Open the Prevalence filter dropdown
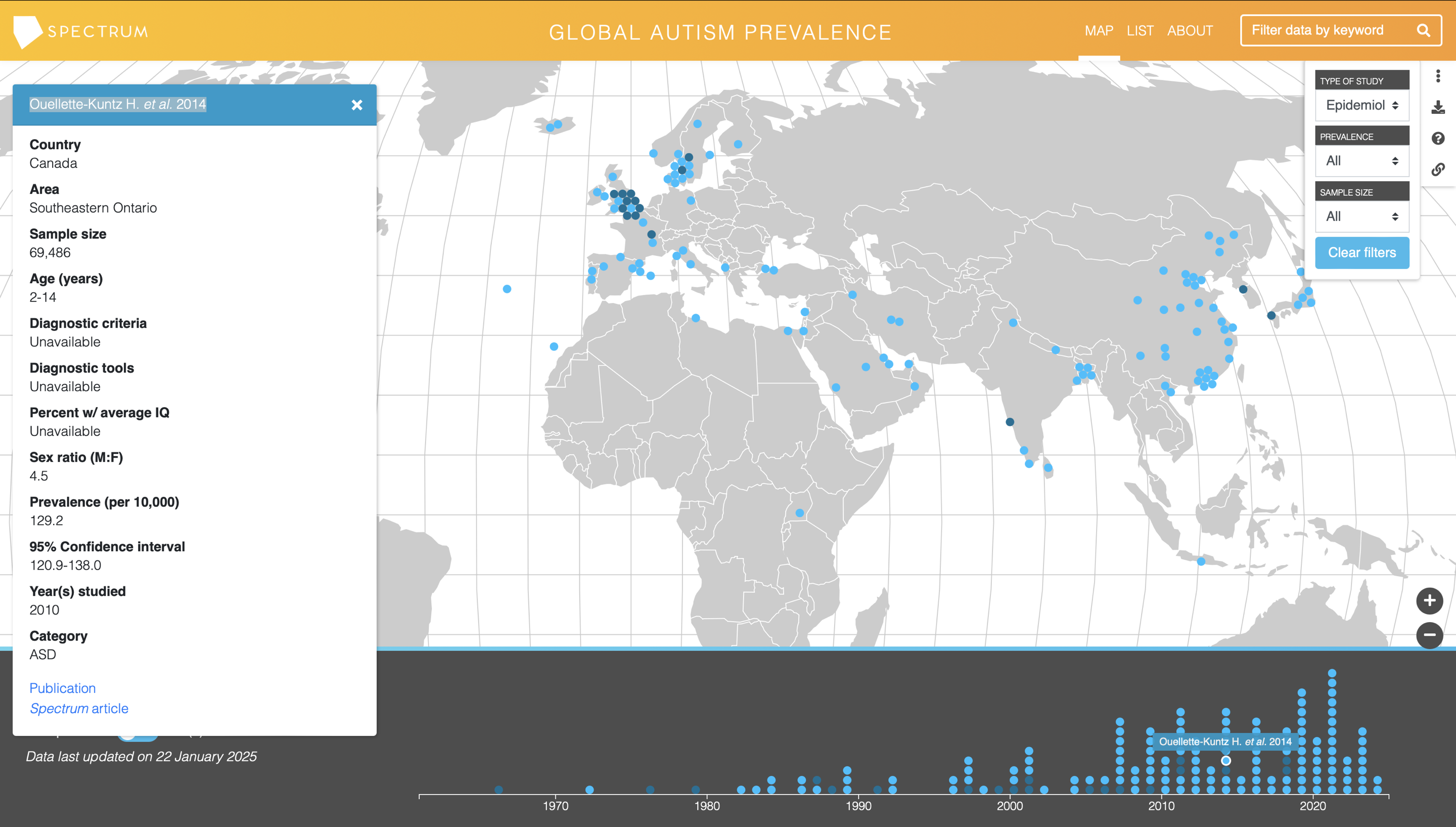The height and width of the screenshot is (827, 1456). point(1362,161)
